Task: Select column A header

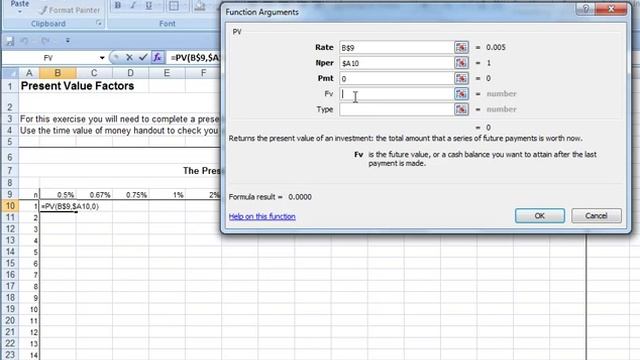Action: click(29, 73)
